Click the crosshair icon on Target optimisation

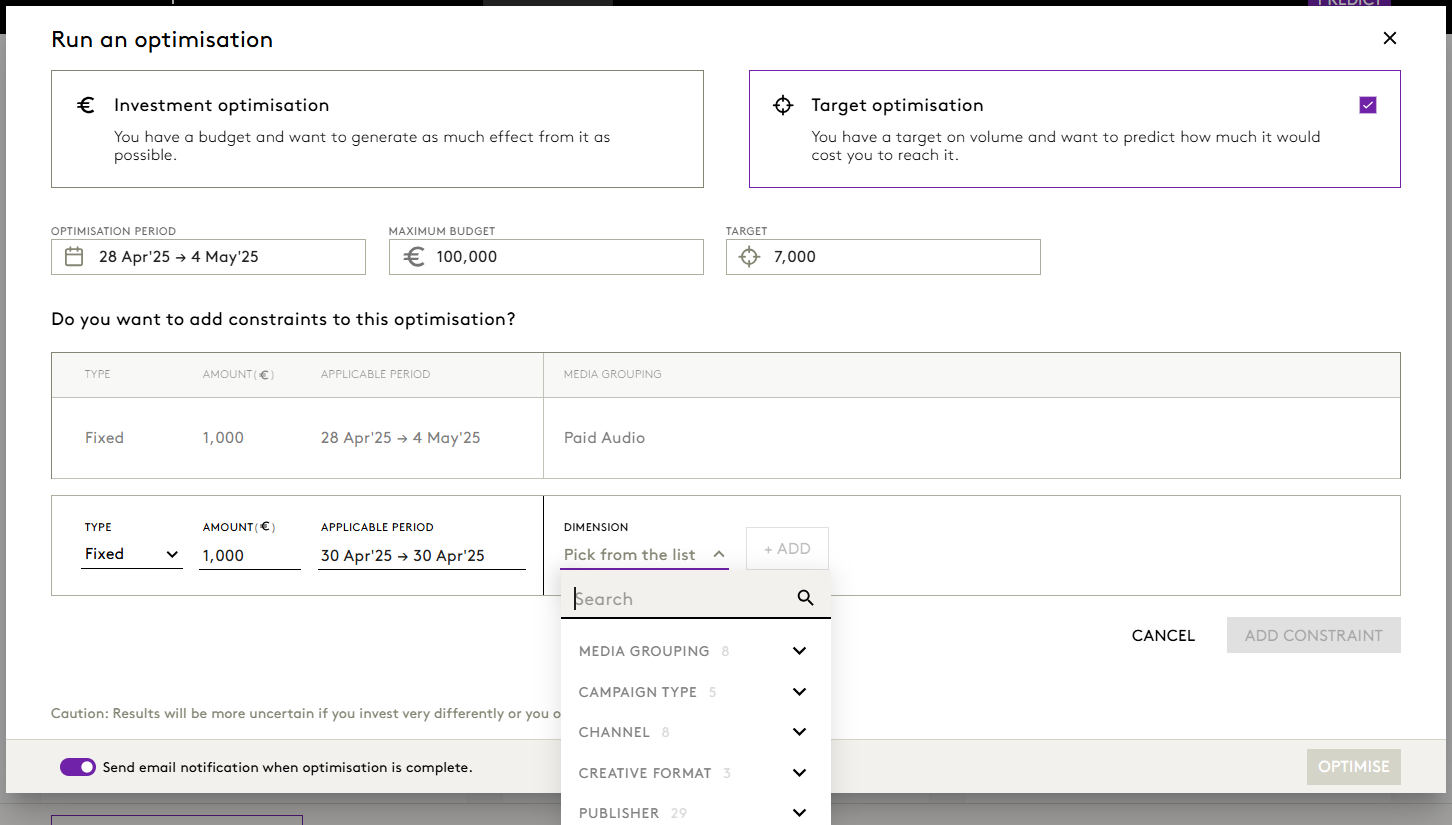(x=783, y=105)
